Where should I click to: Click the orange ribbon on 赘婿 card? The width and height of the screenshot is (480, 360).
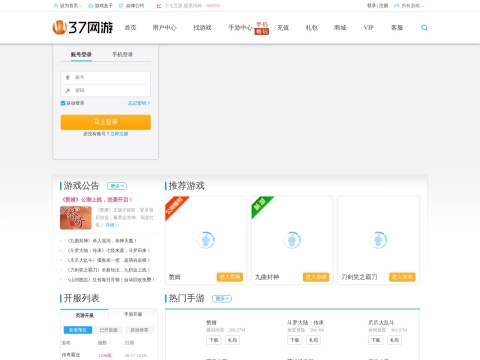coord(176,207)
